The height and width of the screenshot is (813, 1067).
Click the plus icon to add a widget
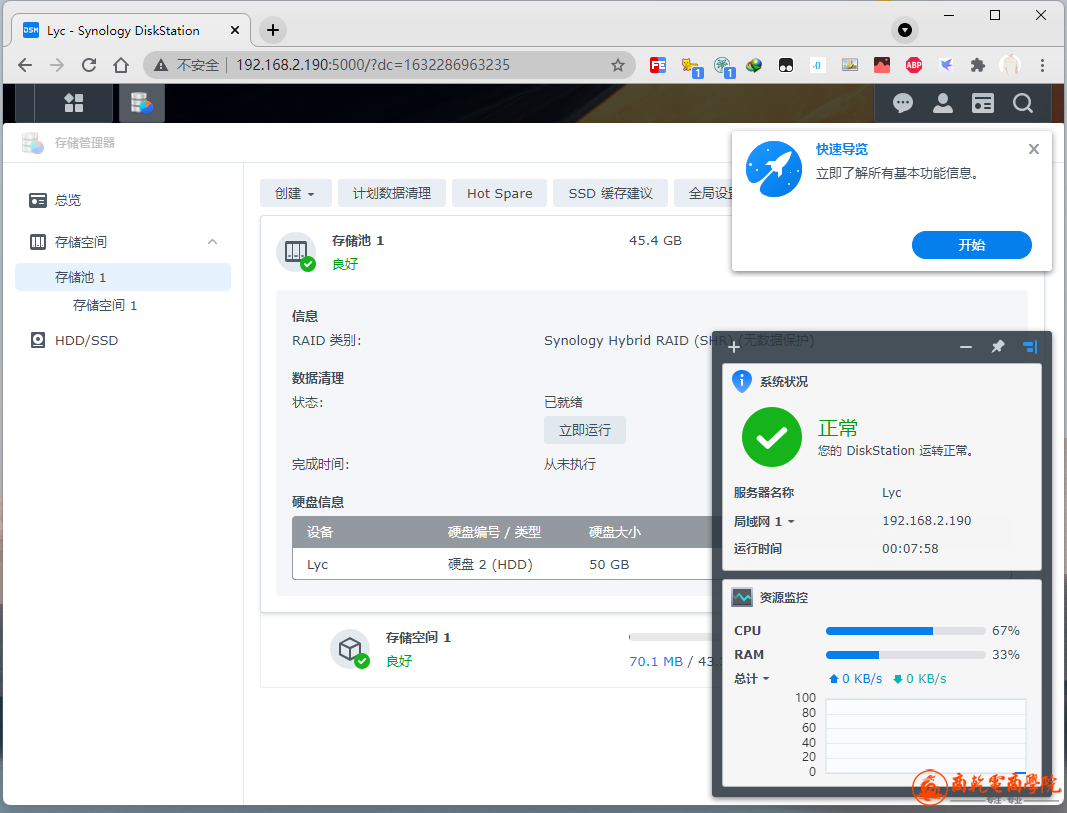(x=734, y=348)
